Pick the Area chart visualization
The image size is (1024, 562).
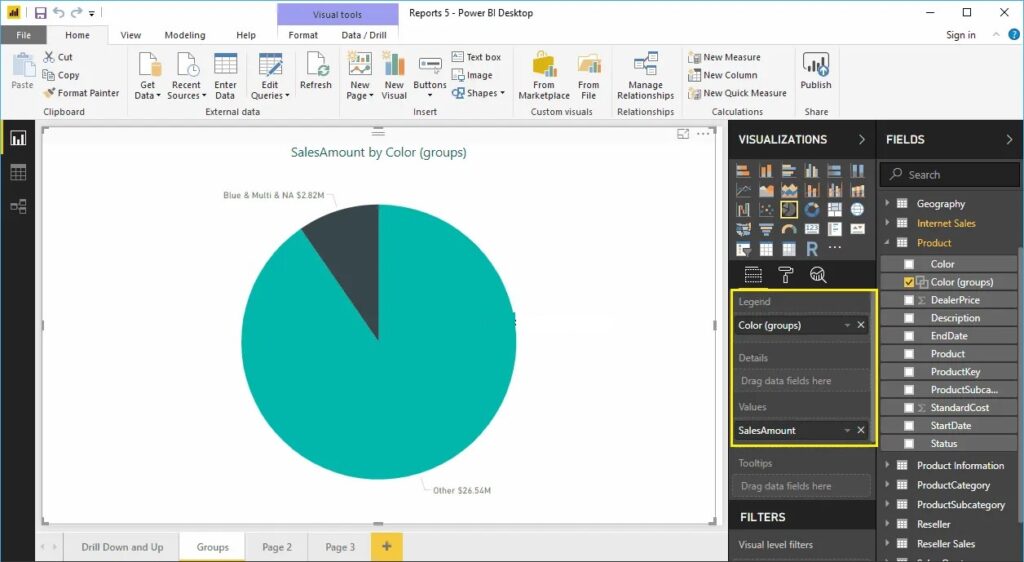pos(766,191)
